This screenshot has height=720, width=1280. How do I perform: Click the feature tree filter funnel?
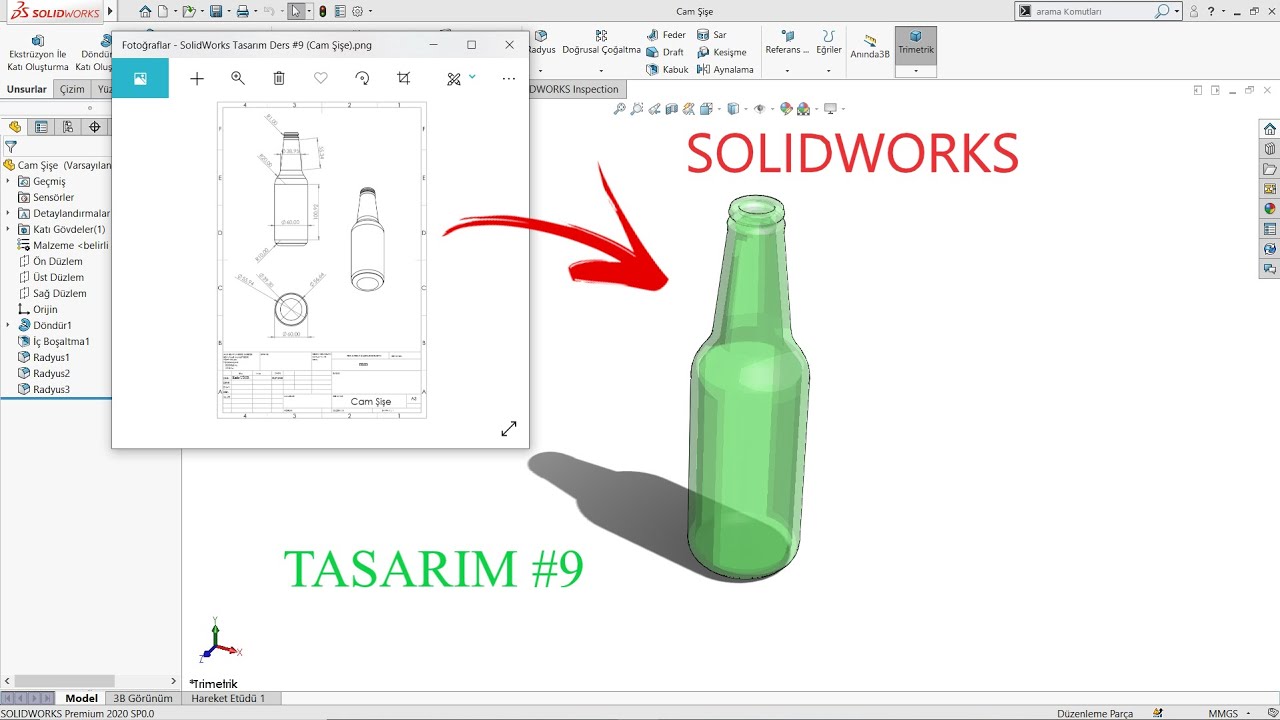tap(11, 147)
